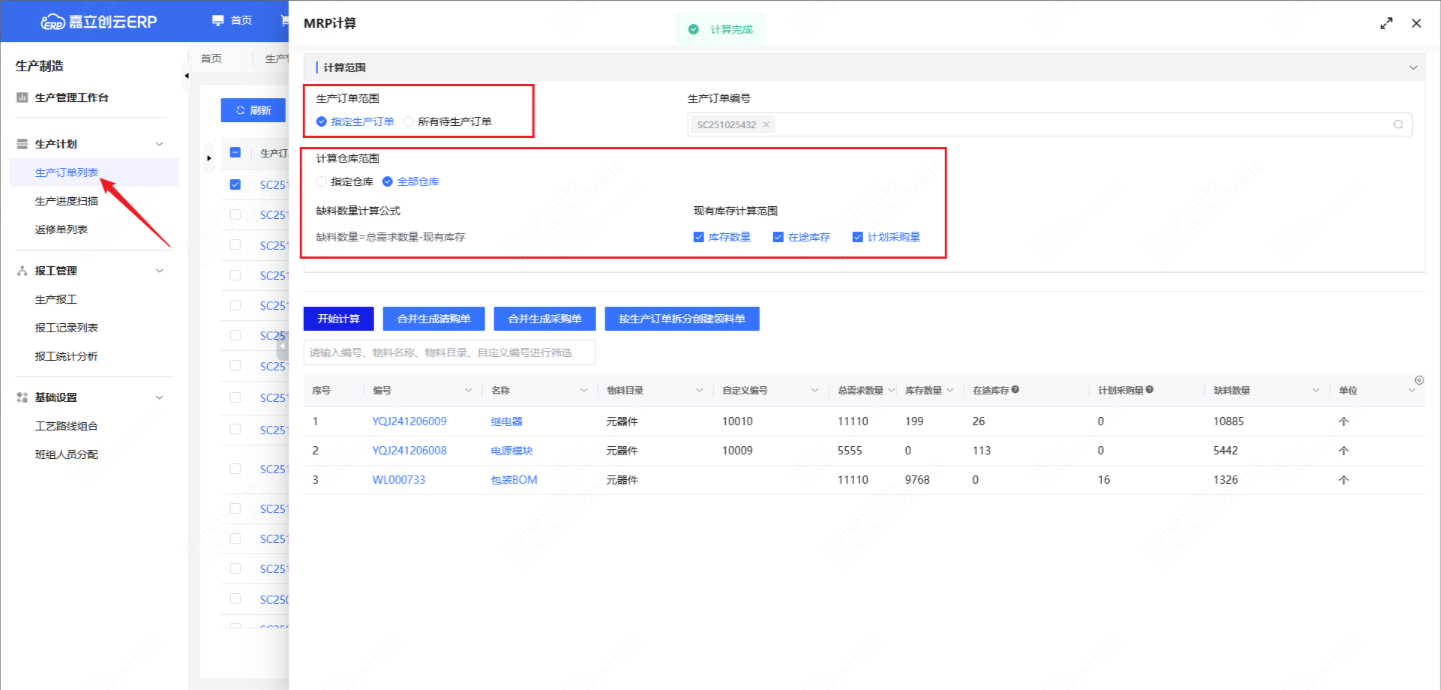Image resolution: width=1441 pixels, height=690 pixels.
Task: Focus the material filter search box
Action: (449, 352)
